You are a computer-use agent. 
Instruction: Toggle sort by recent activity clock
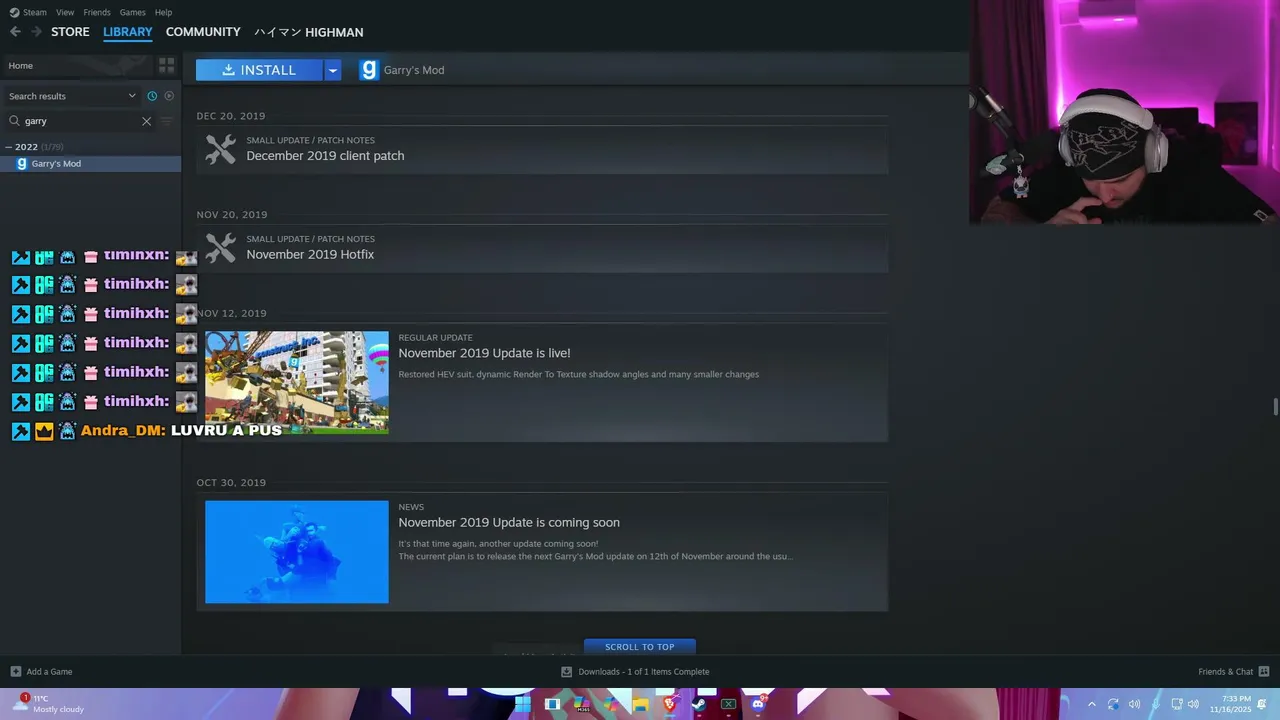tap(152, 96)
